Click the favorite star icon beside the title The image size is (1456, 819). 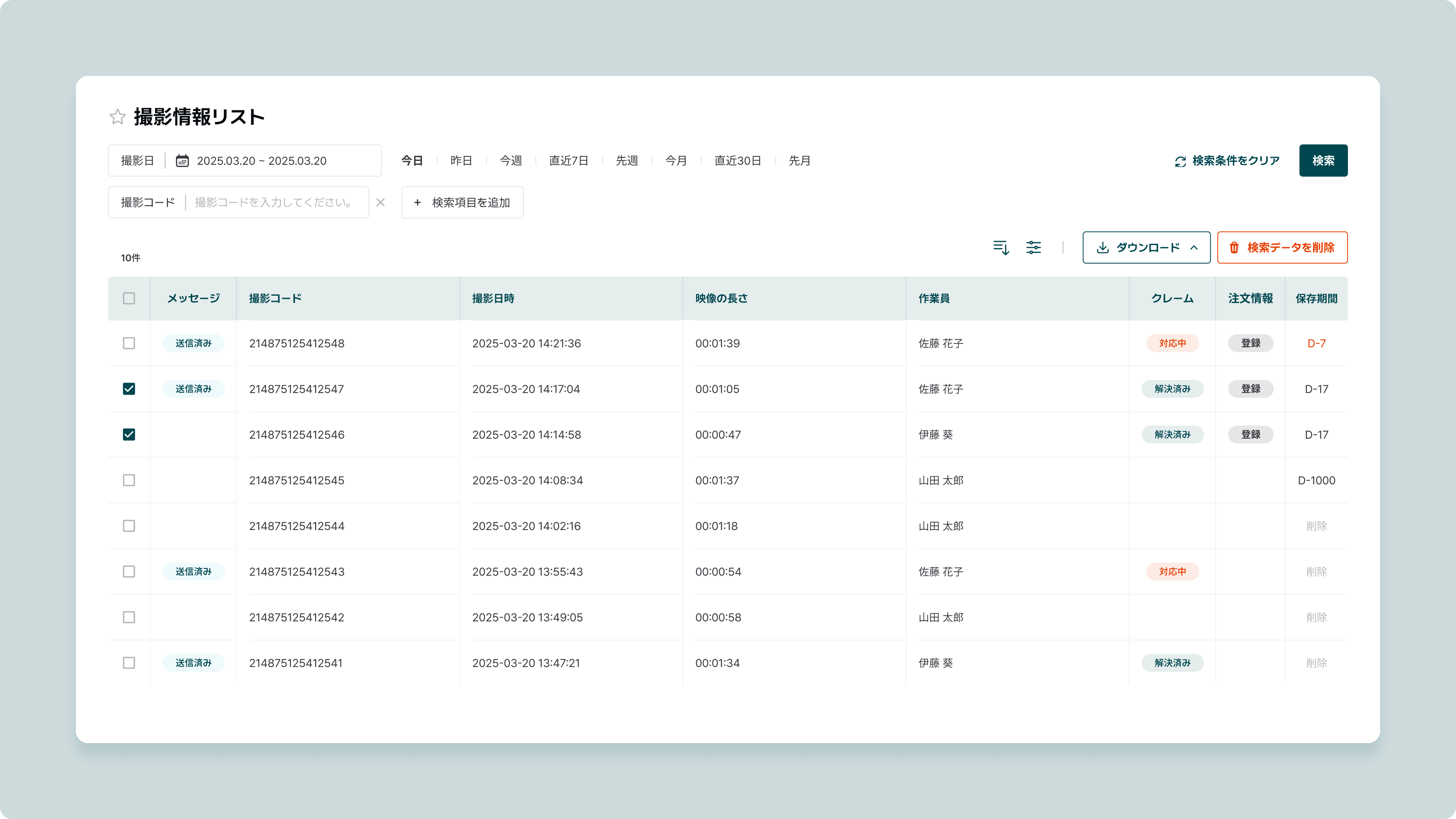click(x=118, y=117)
